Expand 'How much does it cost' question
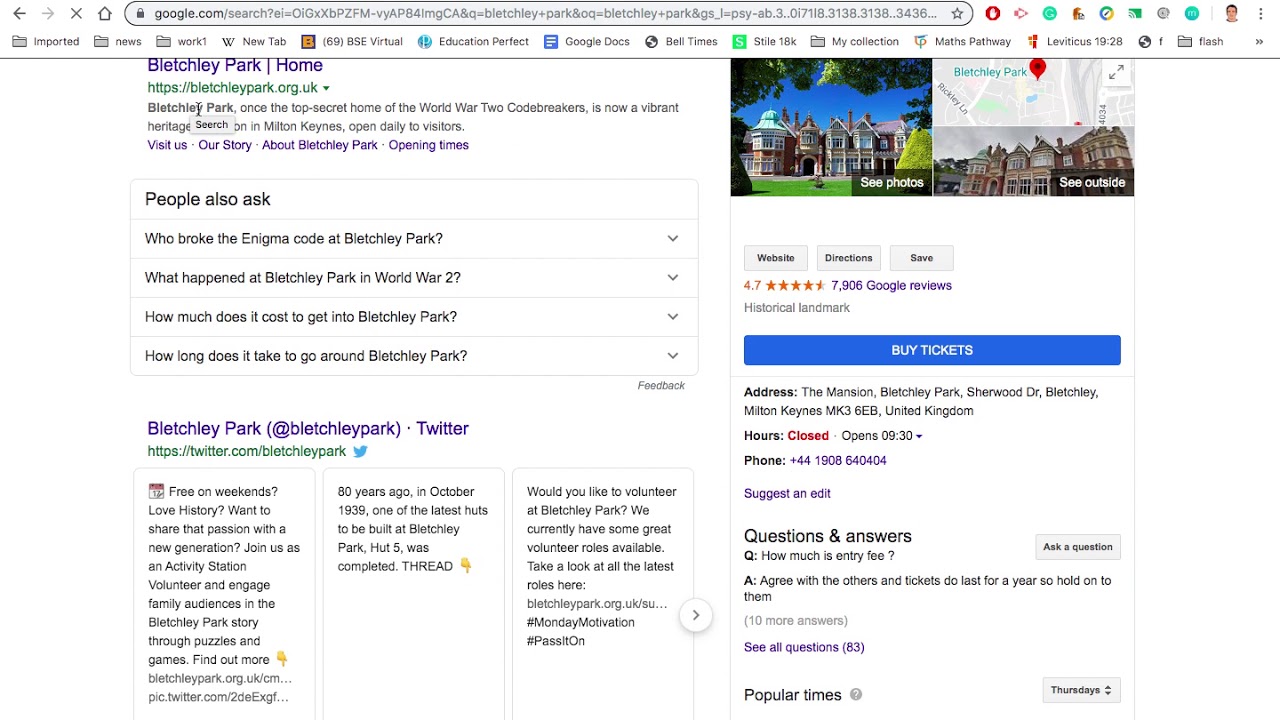 point(414,317)
